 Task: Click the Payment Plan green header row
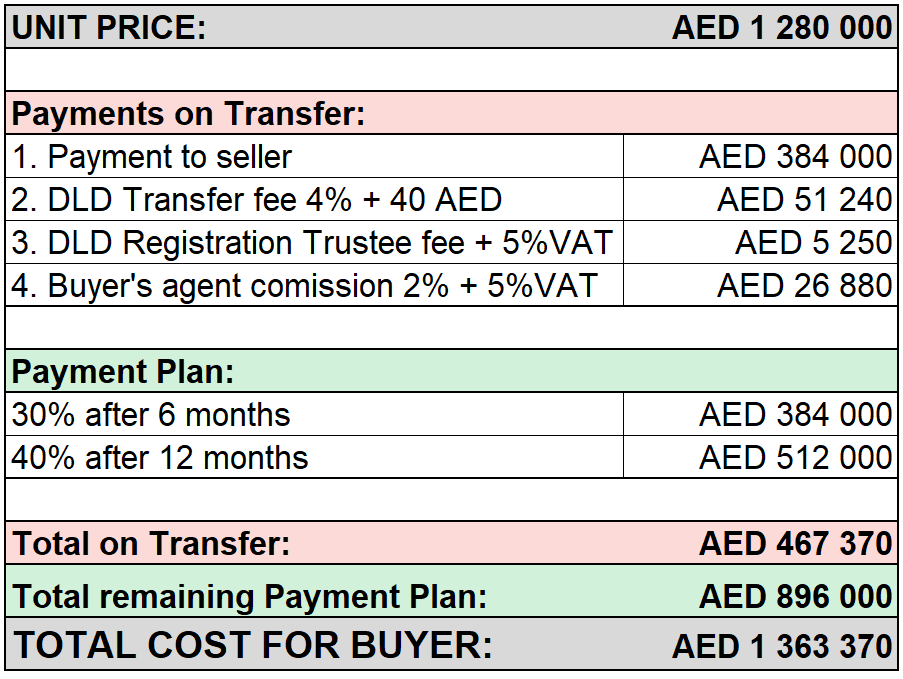(x=452, y=371)
